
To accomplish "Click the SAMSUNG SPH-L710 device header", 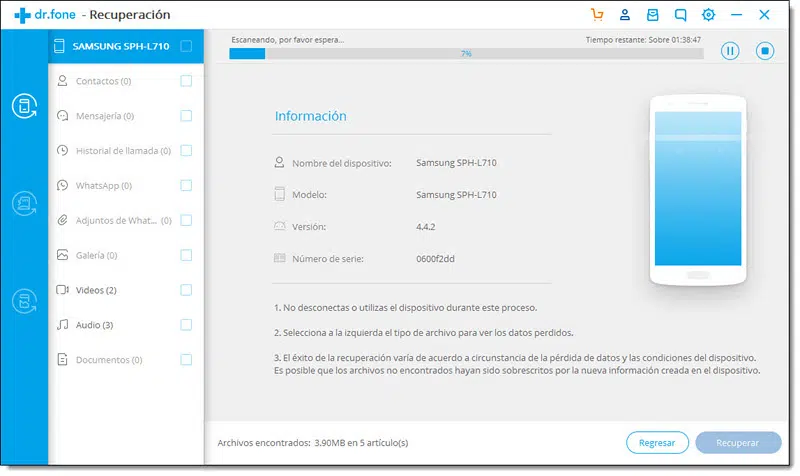I will (126, 46).
